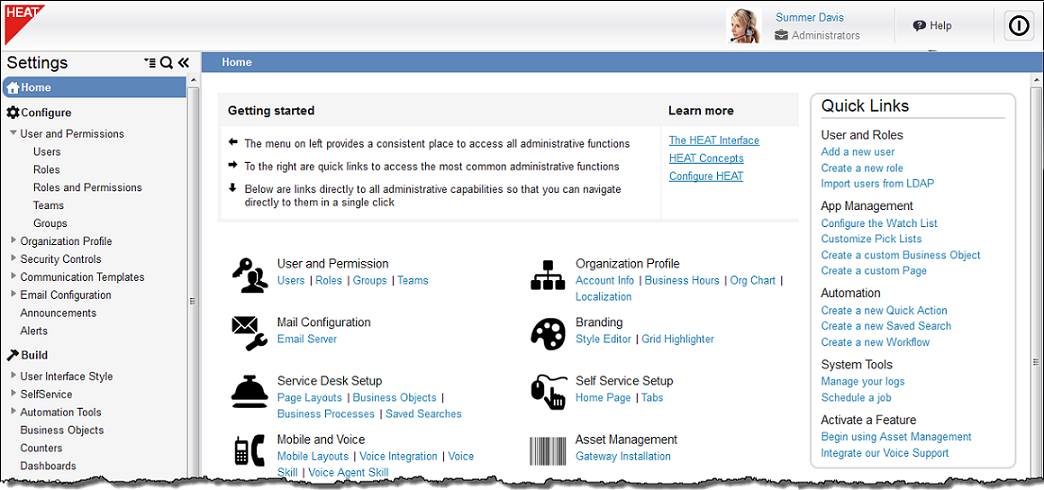Click the Mobile and Voice phone icon
This screenshot has height=490, width=1044.
(x=249, y=449)
